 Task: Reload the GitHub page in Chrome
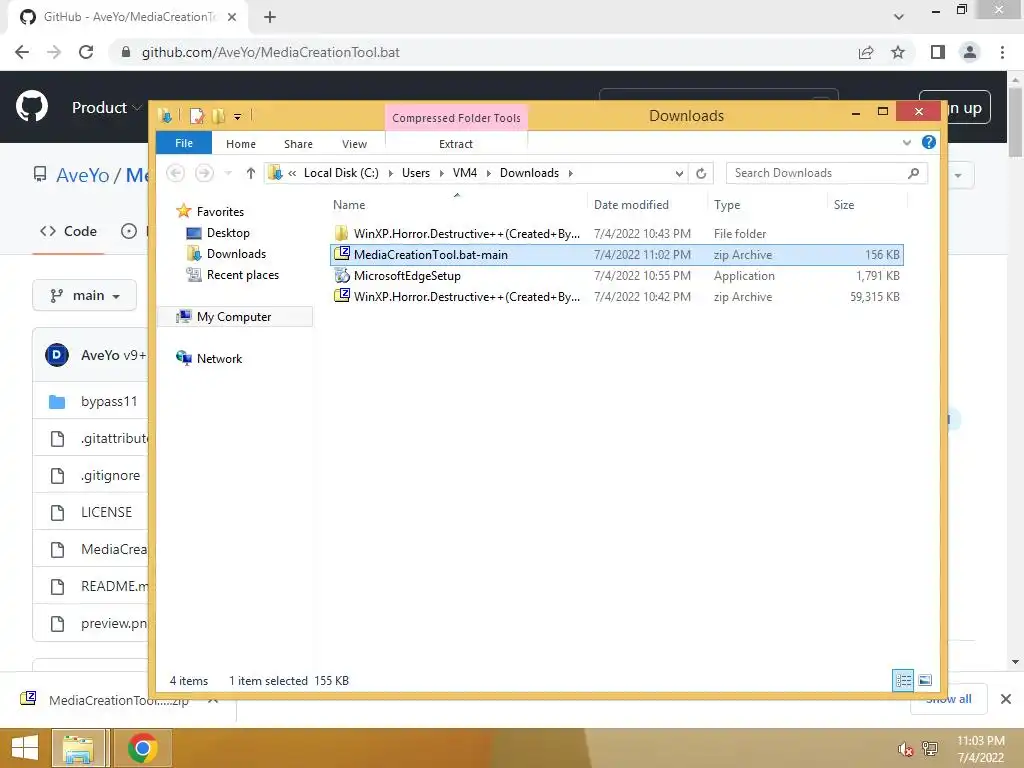click(x=86, y=52)
